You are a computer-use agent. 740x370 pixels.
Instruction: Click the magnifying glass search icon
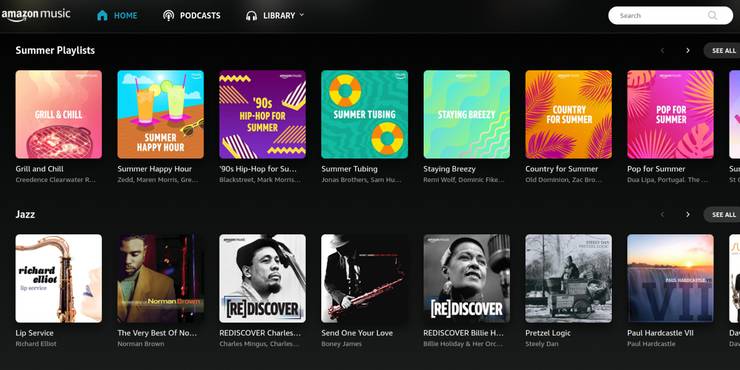click(713, 16)
